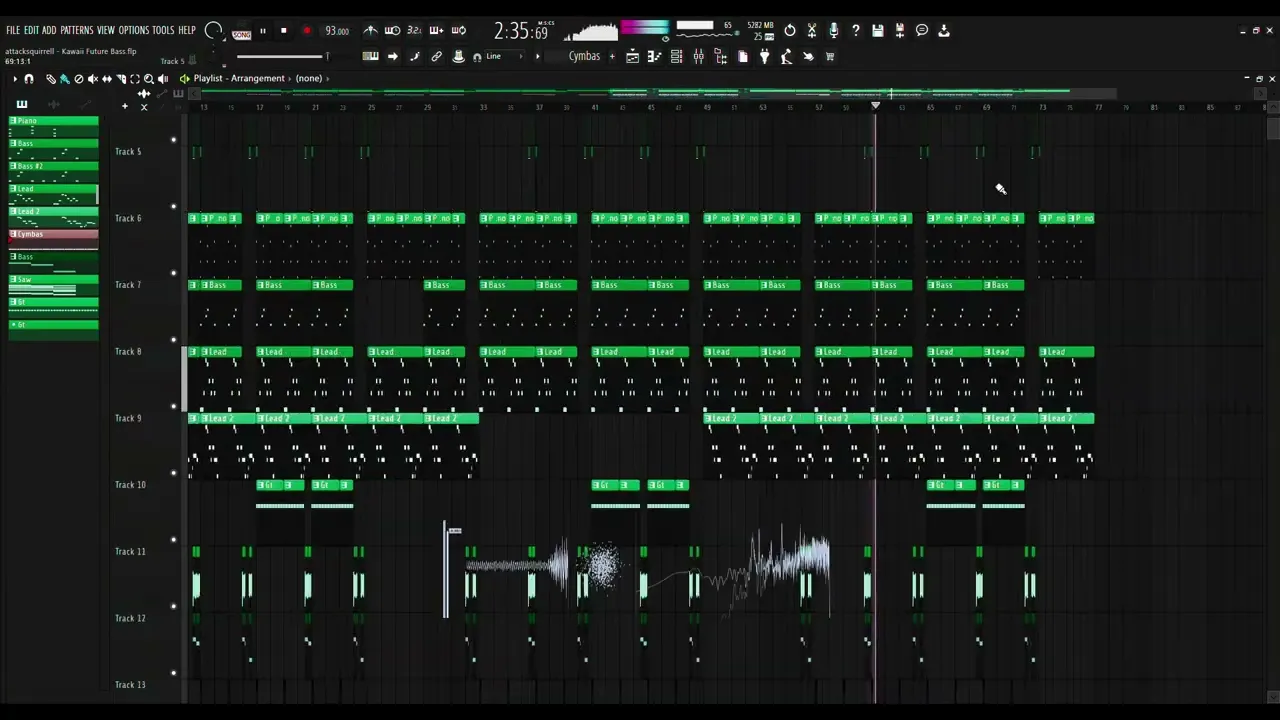The height and width of the screenshot is (720, 1280).
Task: Open the TOOLS menu
Action: click(x=162, y=31)
